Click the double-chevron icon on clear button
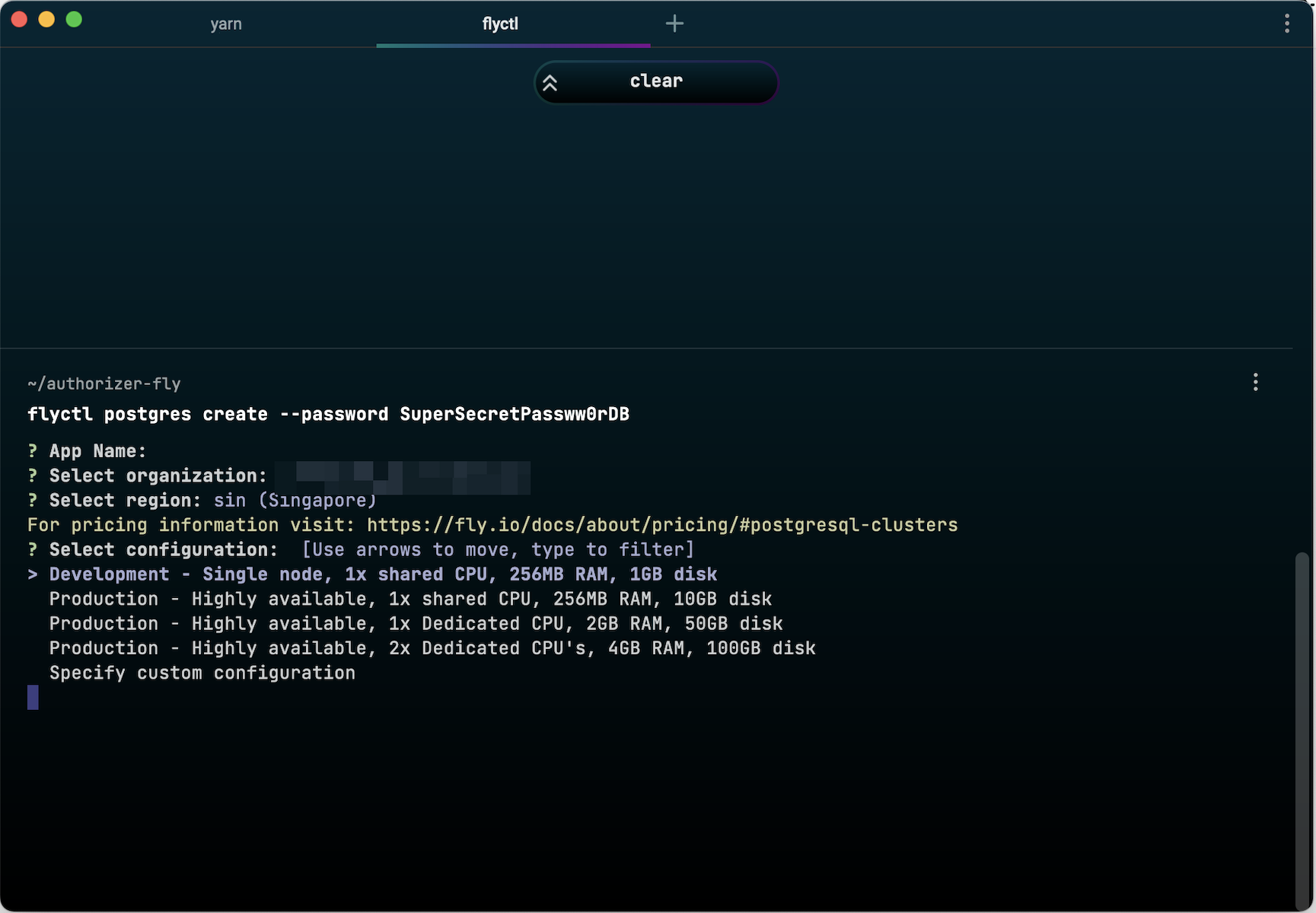Image resolution: width=1316 pixels, height=913 pixels. tap(550, 82)
